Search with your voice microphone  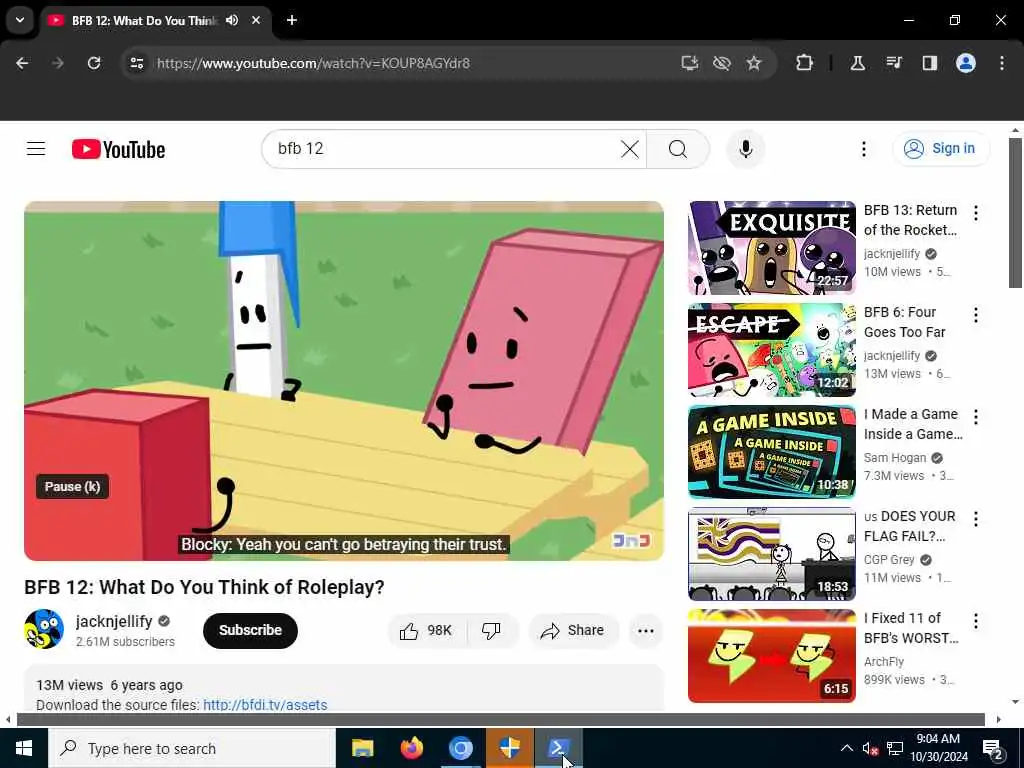click(x=746, y=149)
